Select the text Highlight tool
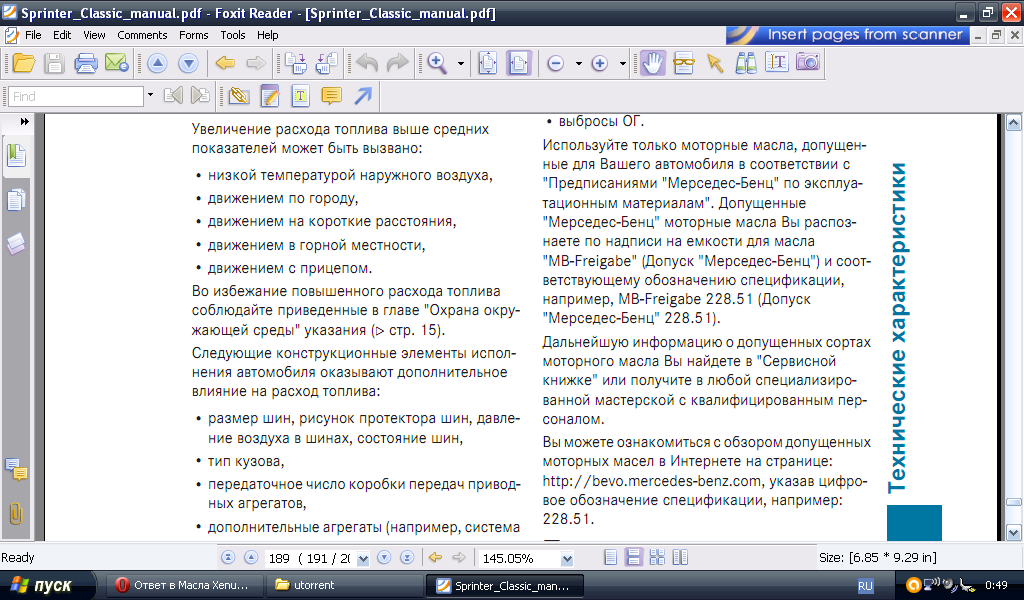The width and height of the screenshot is (1024, 600). point(300,96)
